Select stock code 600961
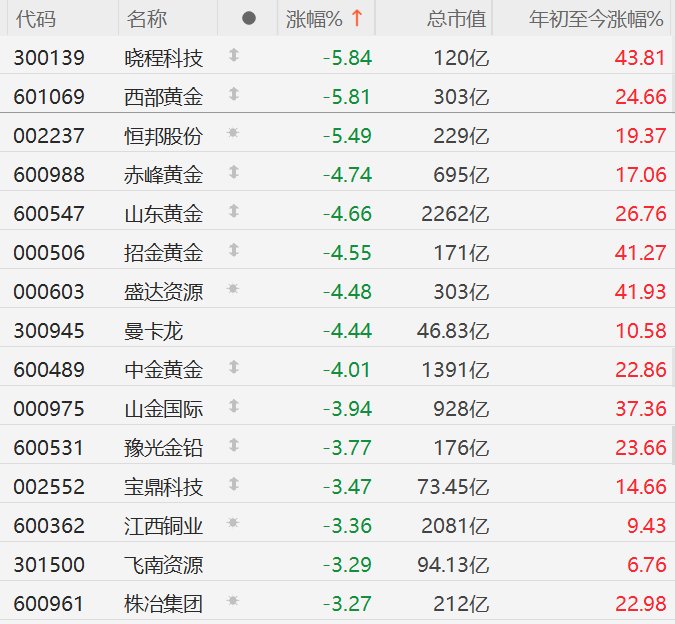Image resolution: width=675 pixels, height=624 pixels. pyautogui.click(x=49, y=604)
